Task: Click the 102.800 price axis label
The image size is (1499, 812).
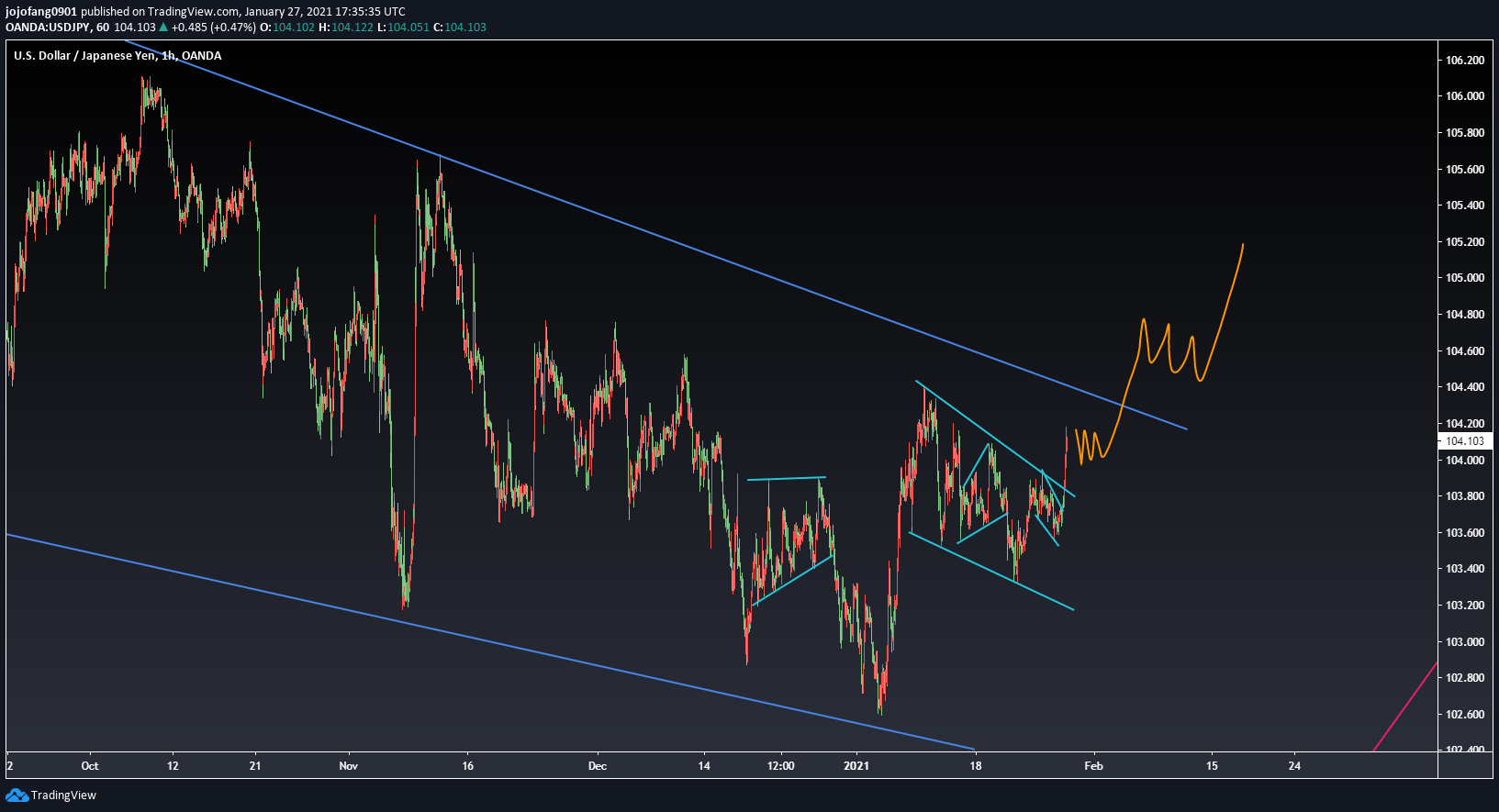Action: tap(1465, 678)
